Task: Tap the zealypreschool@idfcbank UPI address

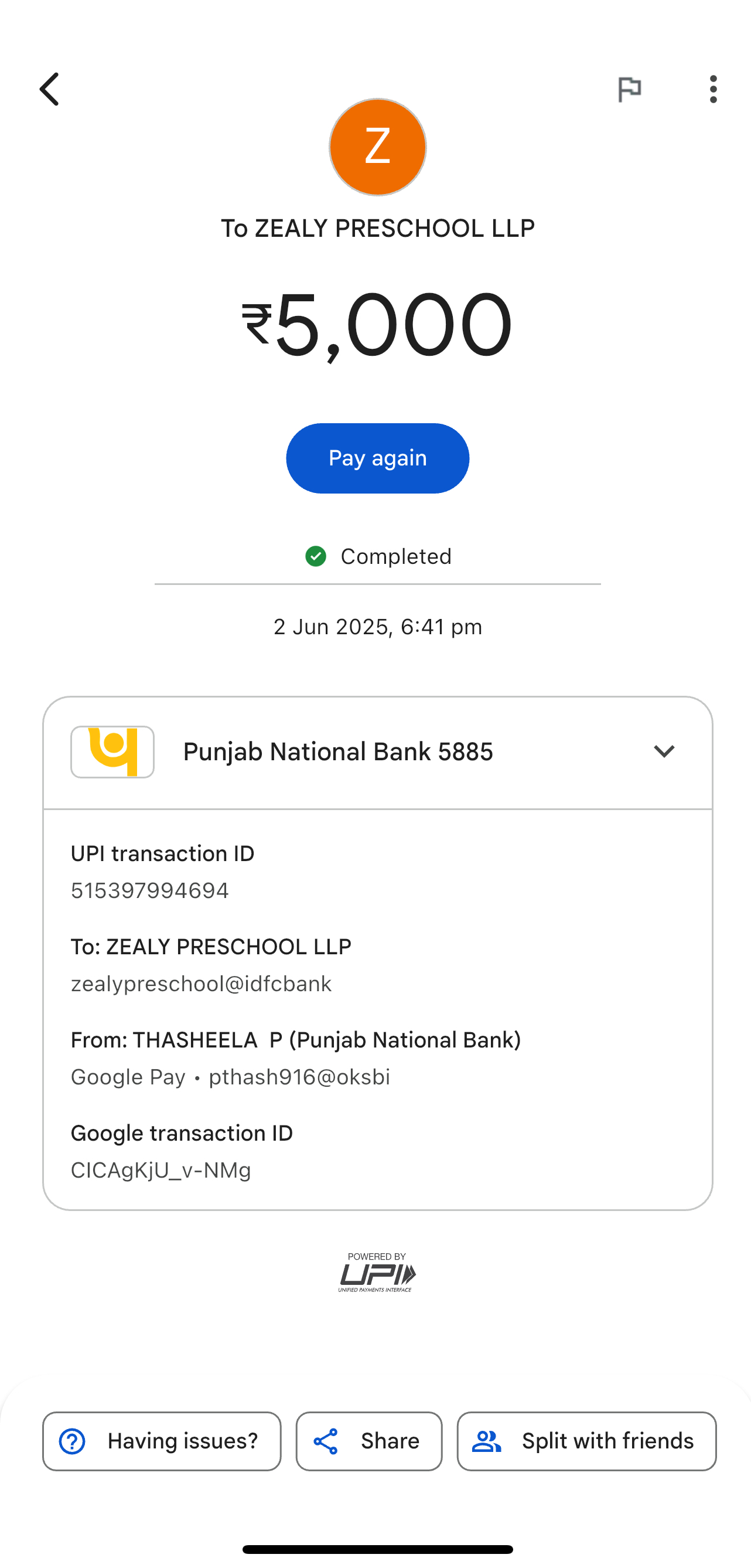Action: 202,984
